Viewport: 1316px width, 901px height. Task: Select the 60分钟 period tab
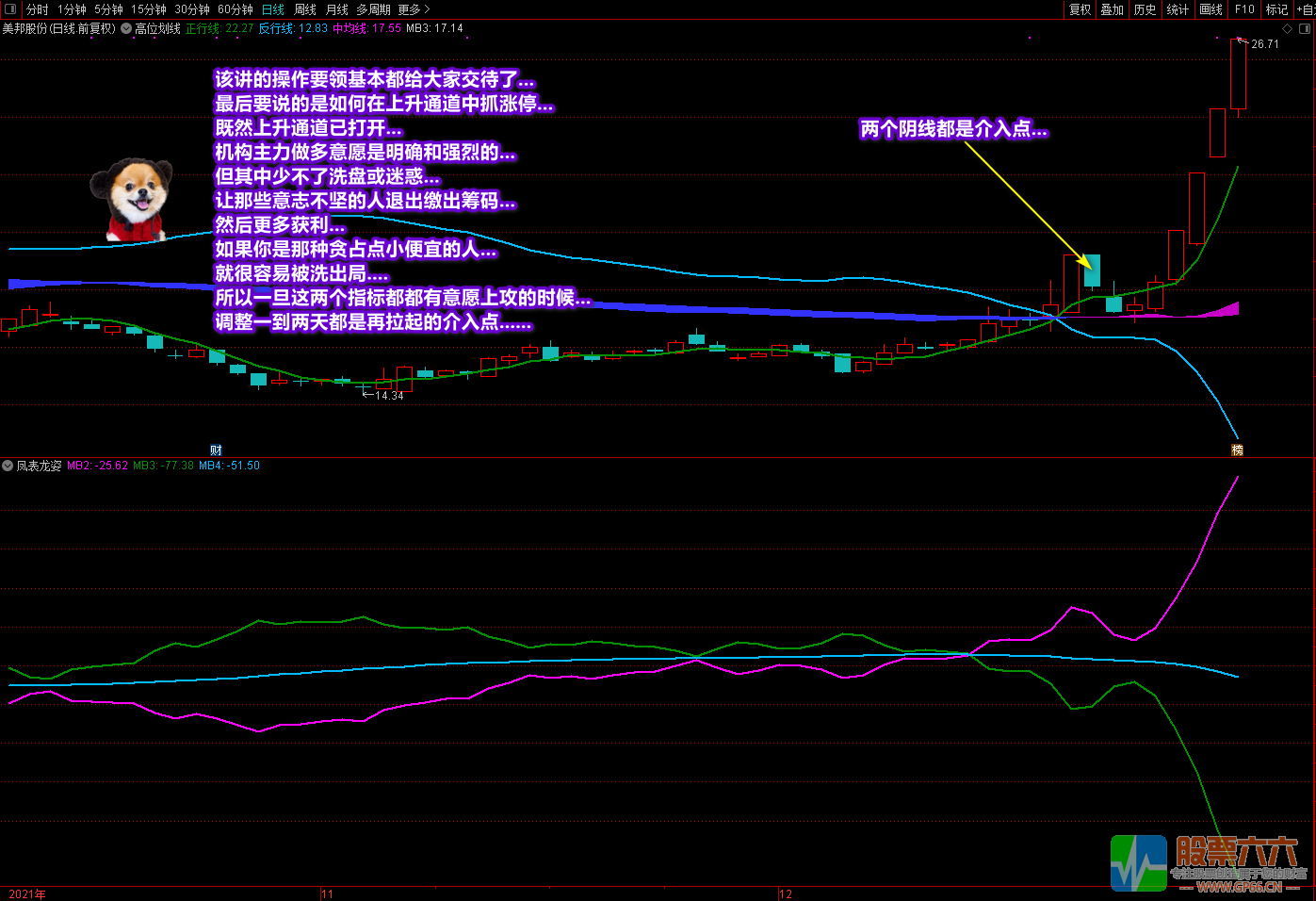pyautogui.click(x=235, y=9)
